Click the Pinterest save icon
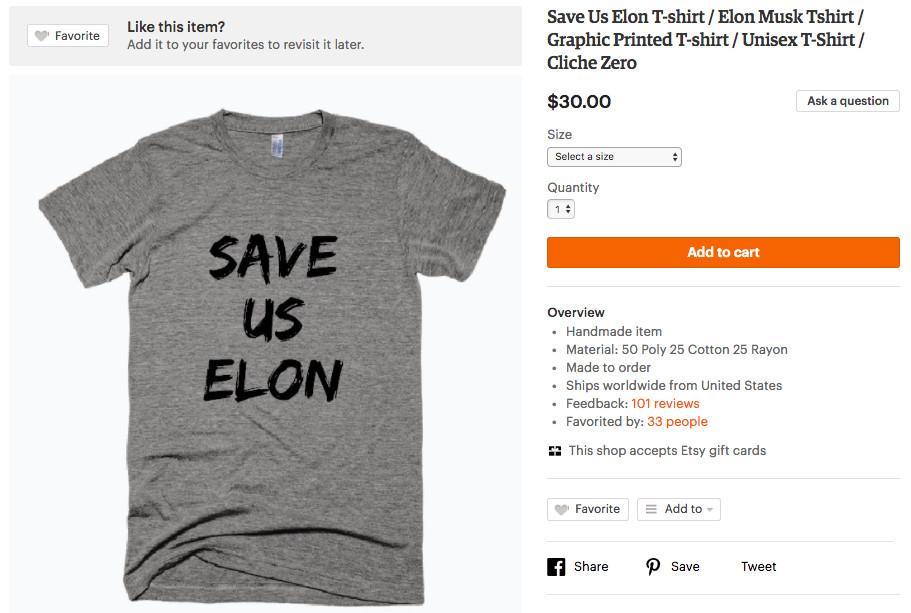This screenshot has height=613, width=911. click(x=653, y=567)
